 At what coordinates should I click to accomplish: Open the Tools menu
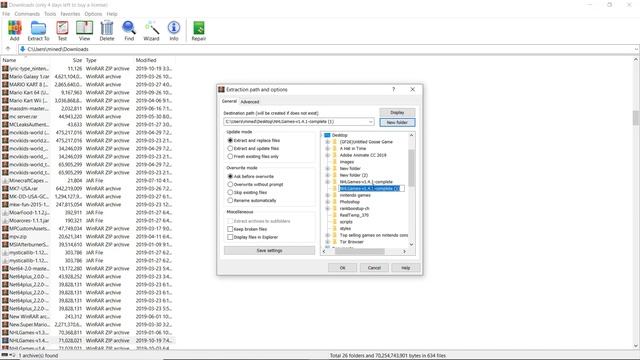click(50, 14)
